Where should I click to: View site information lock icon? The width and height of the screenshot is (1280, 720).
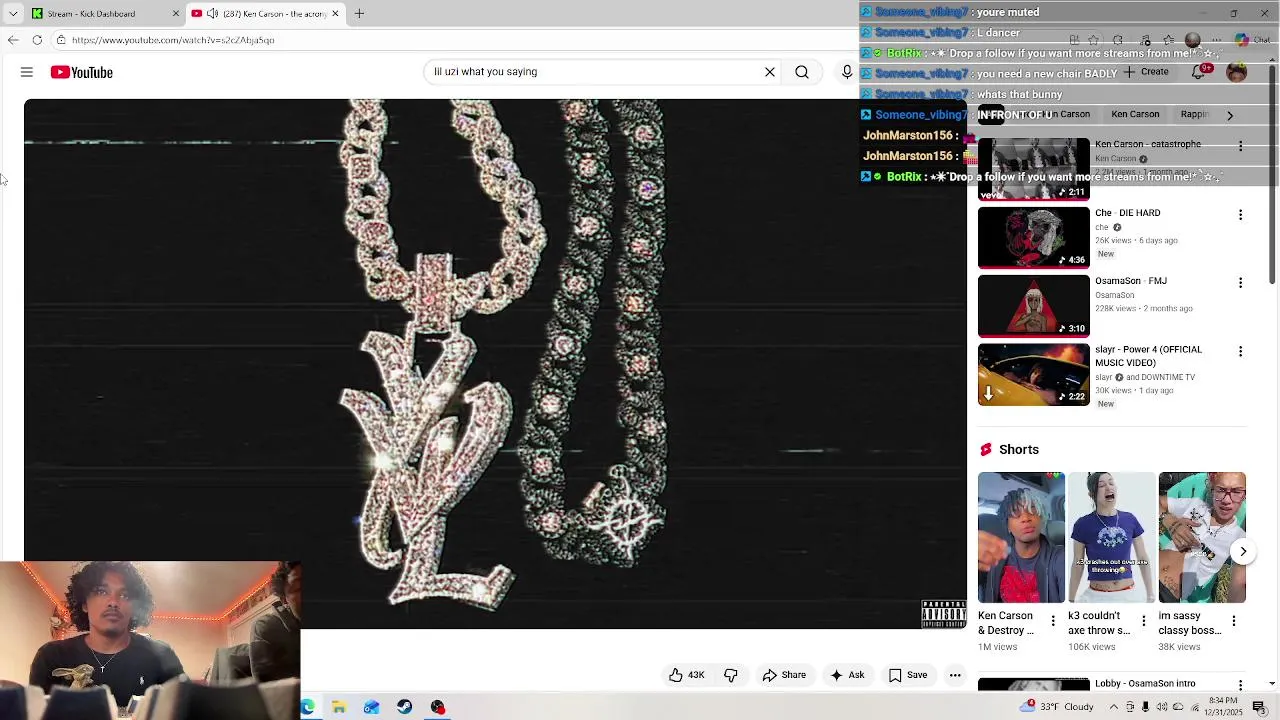pos(61,40)
